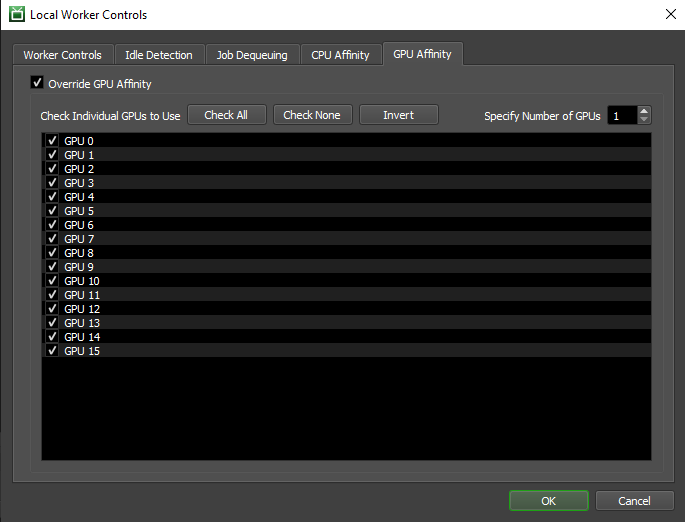Uncheck the GPU 14 checkbox
The image size is (685, 522).
tap(52, 336)
